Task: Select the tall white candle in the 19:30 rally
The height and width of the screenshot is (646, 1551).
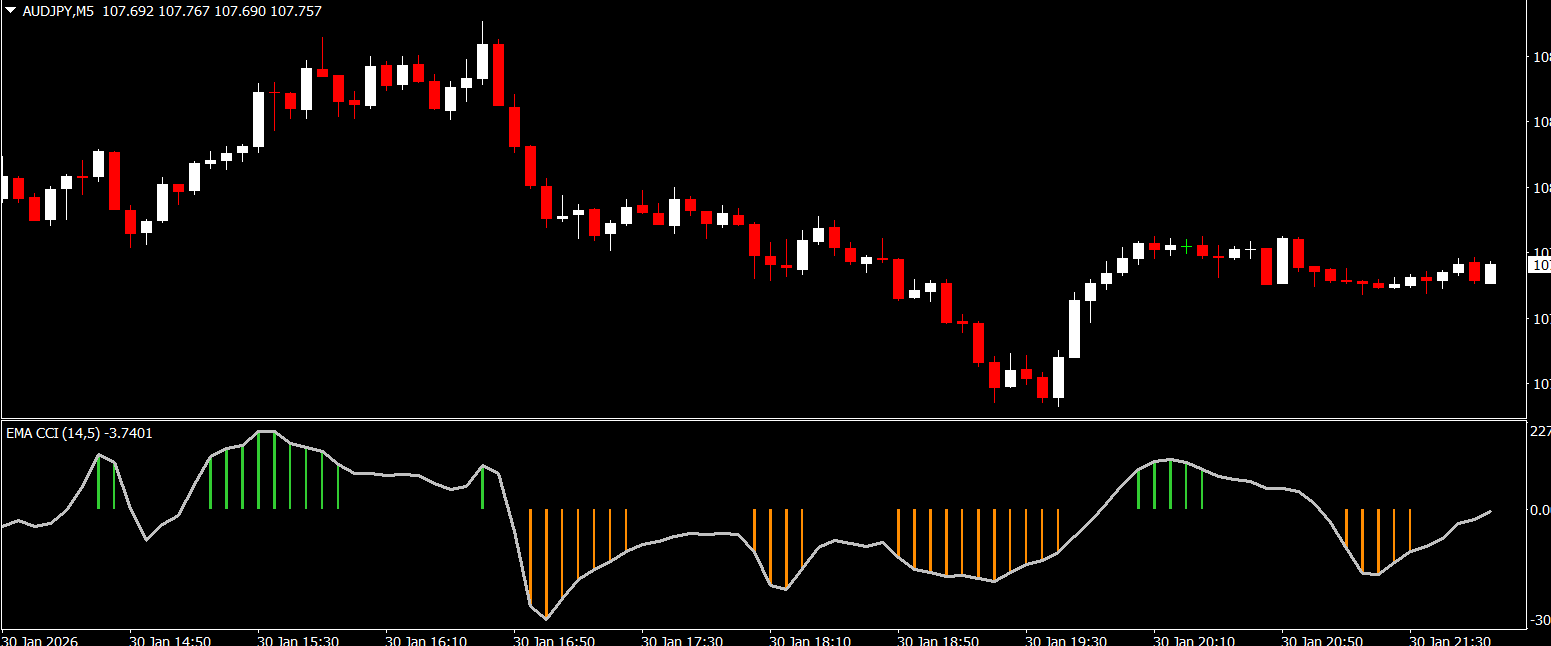Action: [1074, 328]
